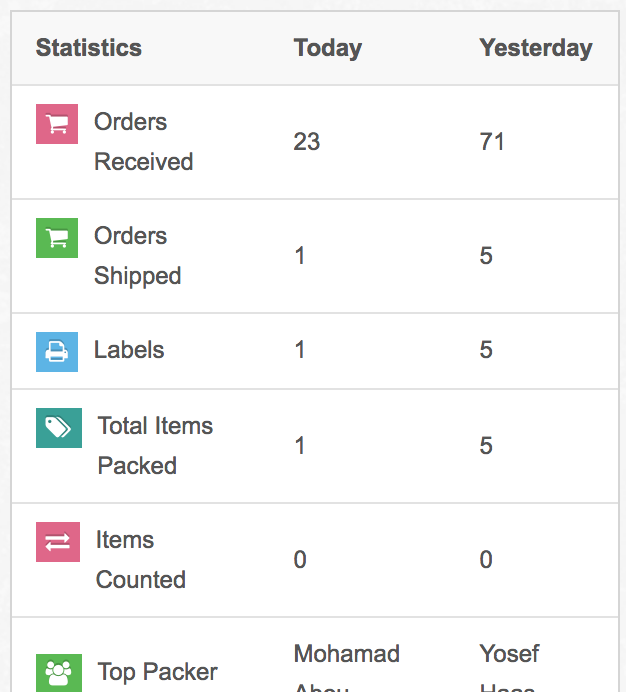
Task: Click today's Items Counted value 0
Action: [300, 560]
